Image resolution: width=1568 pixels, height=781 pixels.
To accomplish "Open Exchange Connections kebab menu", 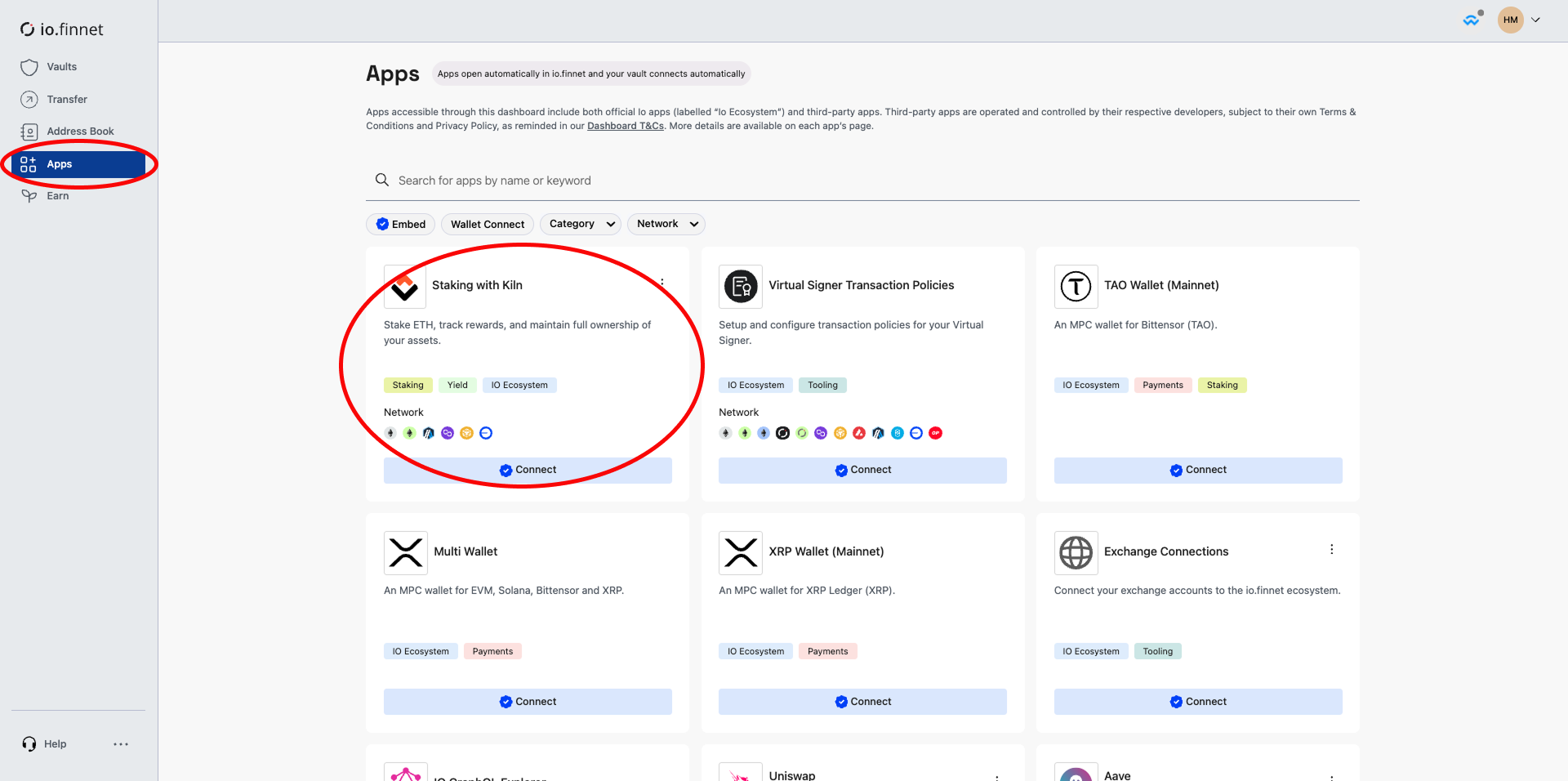I will [x=1332, y=549].
